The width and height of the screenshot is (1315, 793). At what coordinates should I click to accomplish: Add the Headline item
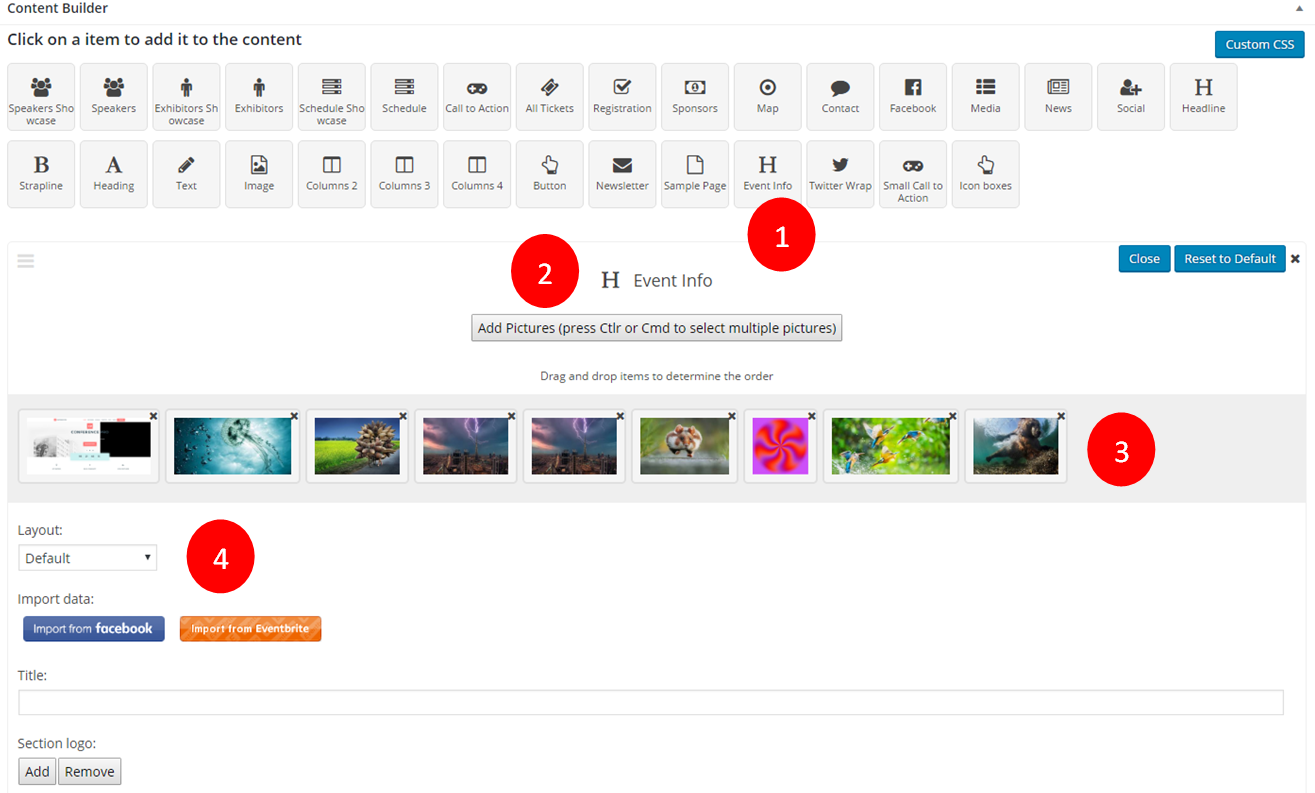point(1204,97)
